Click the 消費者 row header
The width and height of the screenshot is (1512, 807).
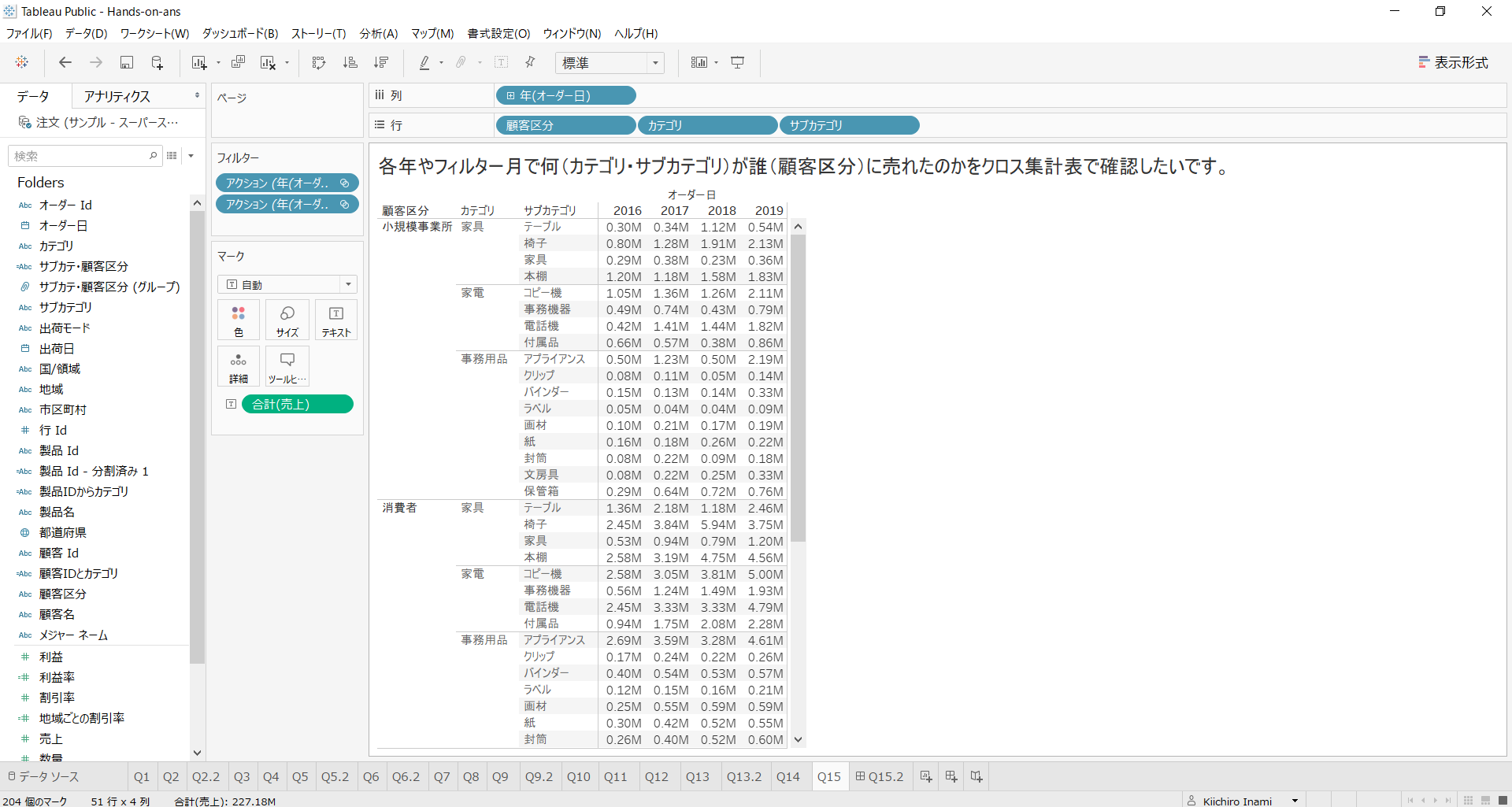point(399,508)
